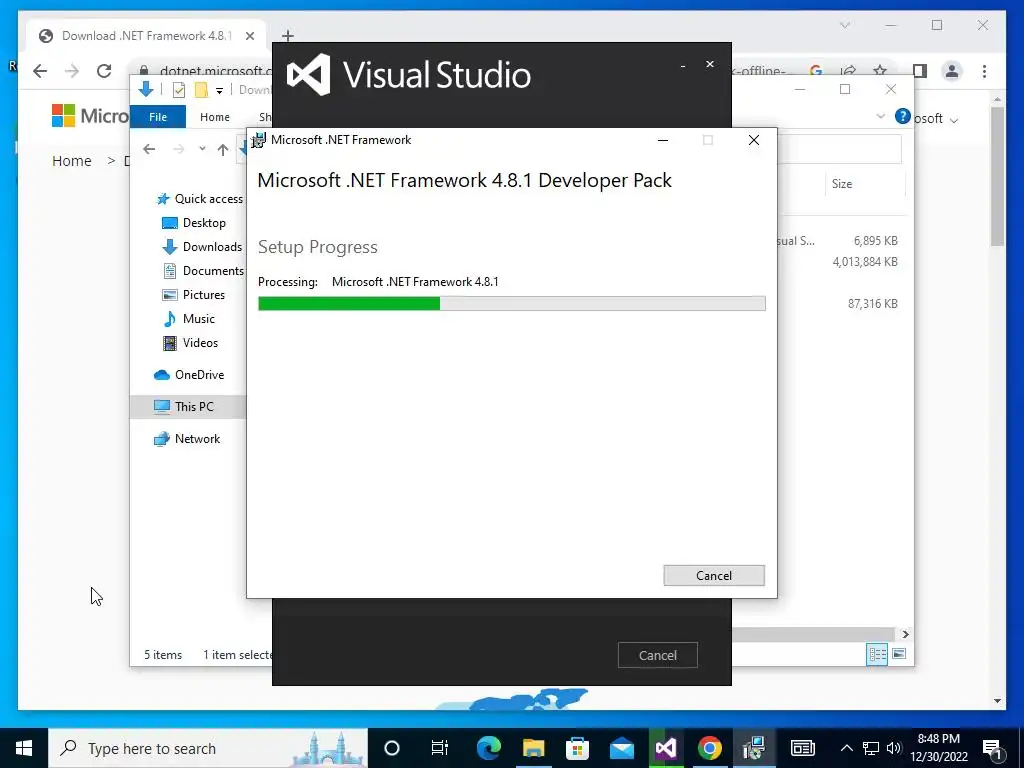This screenshot has height=768, width=1024.
Task: Open Task View from the taskbar
Action: [x=440, y=748]
